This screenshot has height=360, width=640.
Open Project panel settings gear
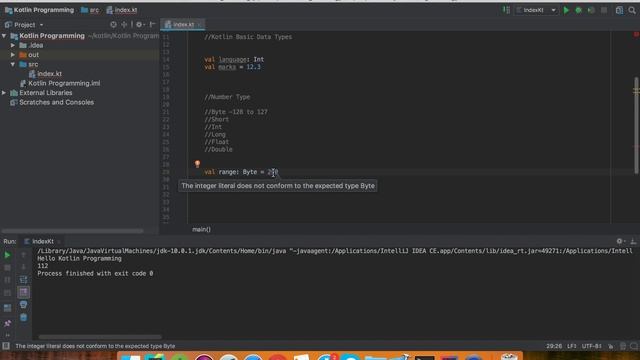point(139,25)
